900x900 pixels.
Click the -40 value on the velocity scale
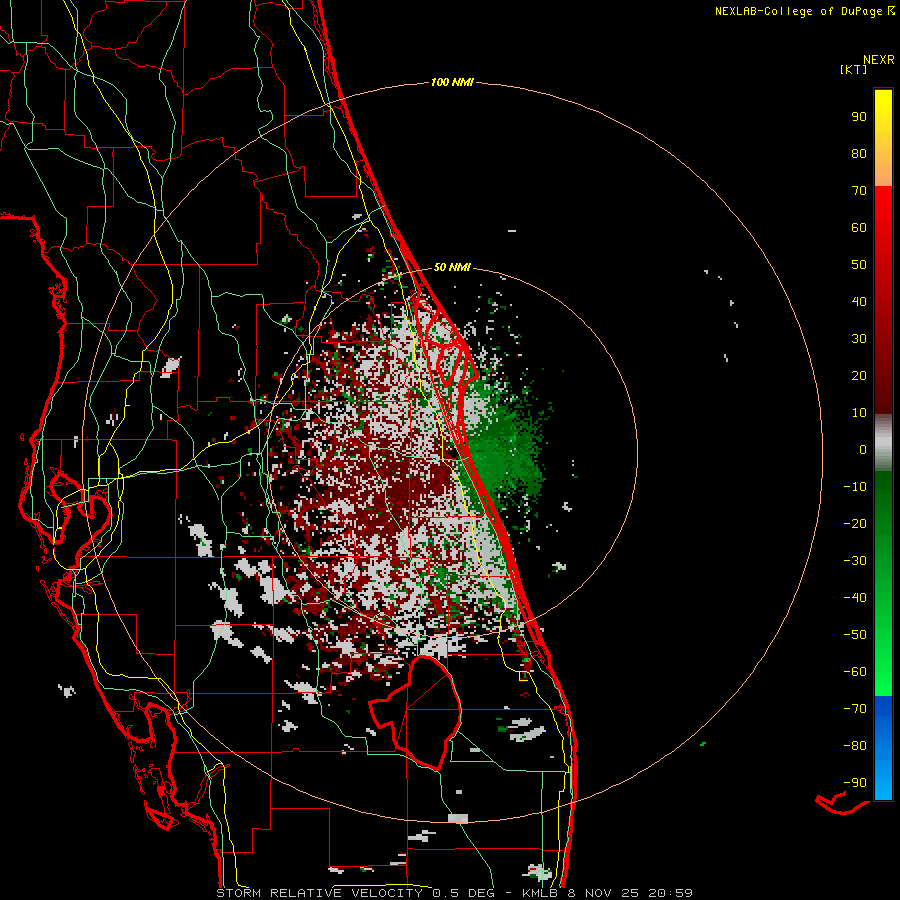click(855, 598)
